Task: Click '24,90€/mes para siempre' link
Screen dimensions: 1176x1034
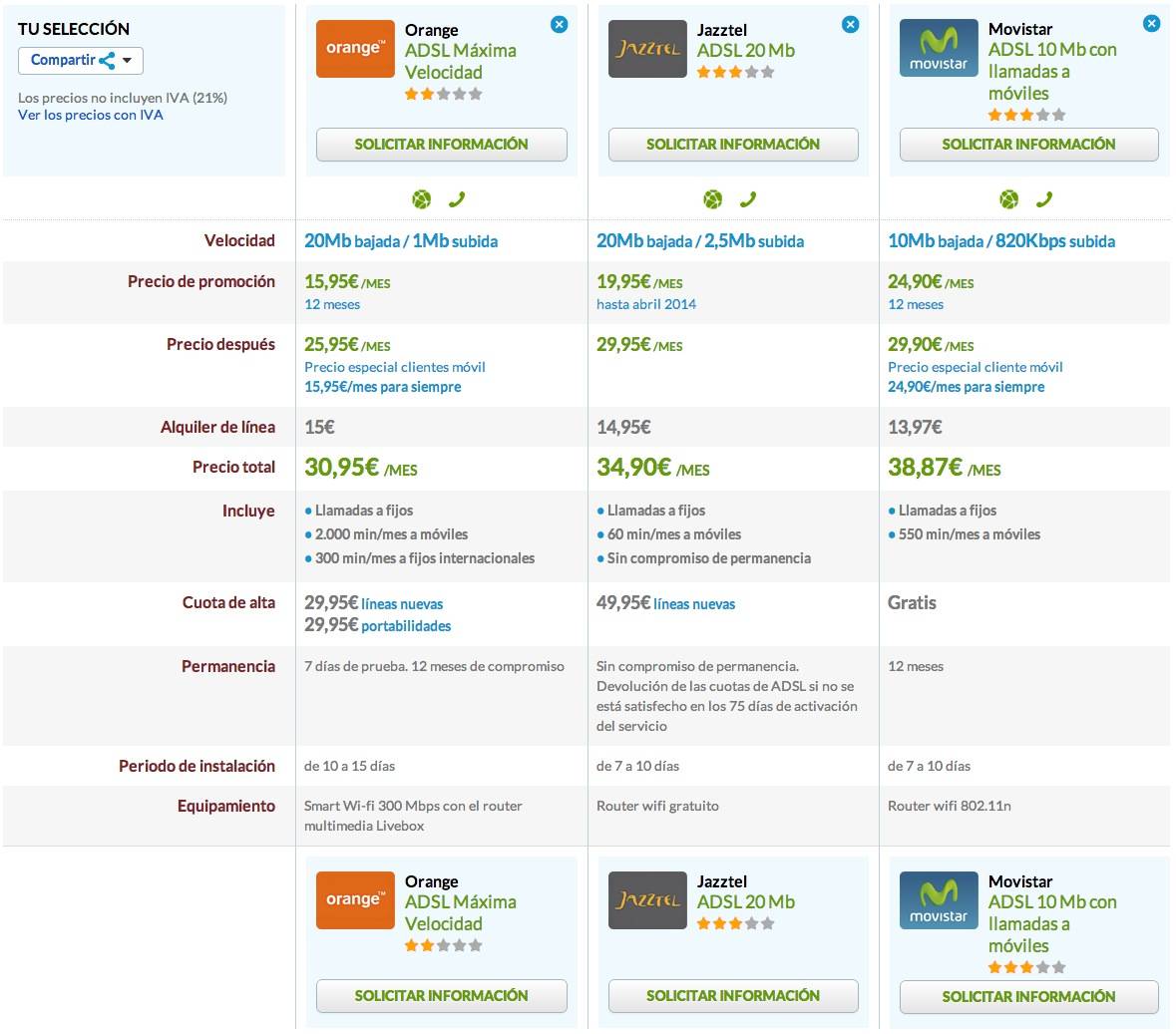Action: pyautogui.click(x=966, y=387)
